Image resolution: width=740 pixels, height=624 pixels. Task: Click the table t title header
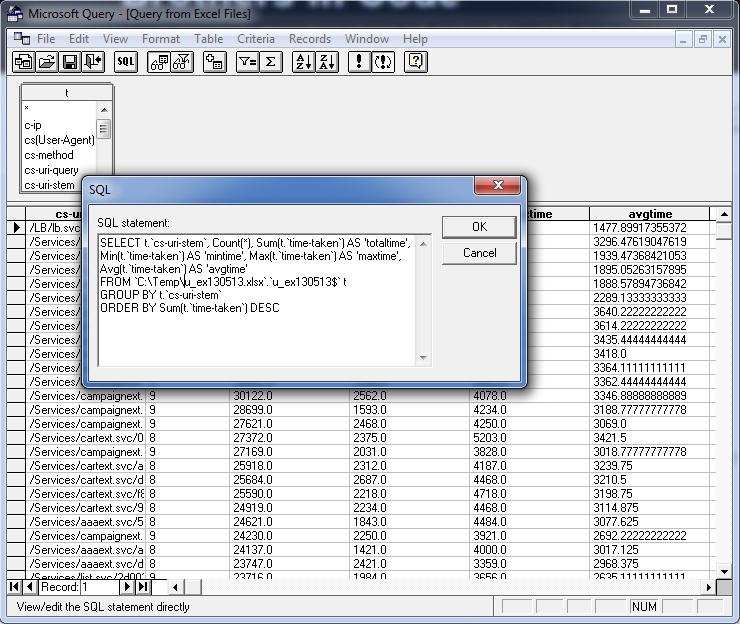click(67, 93)
